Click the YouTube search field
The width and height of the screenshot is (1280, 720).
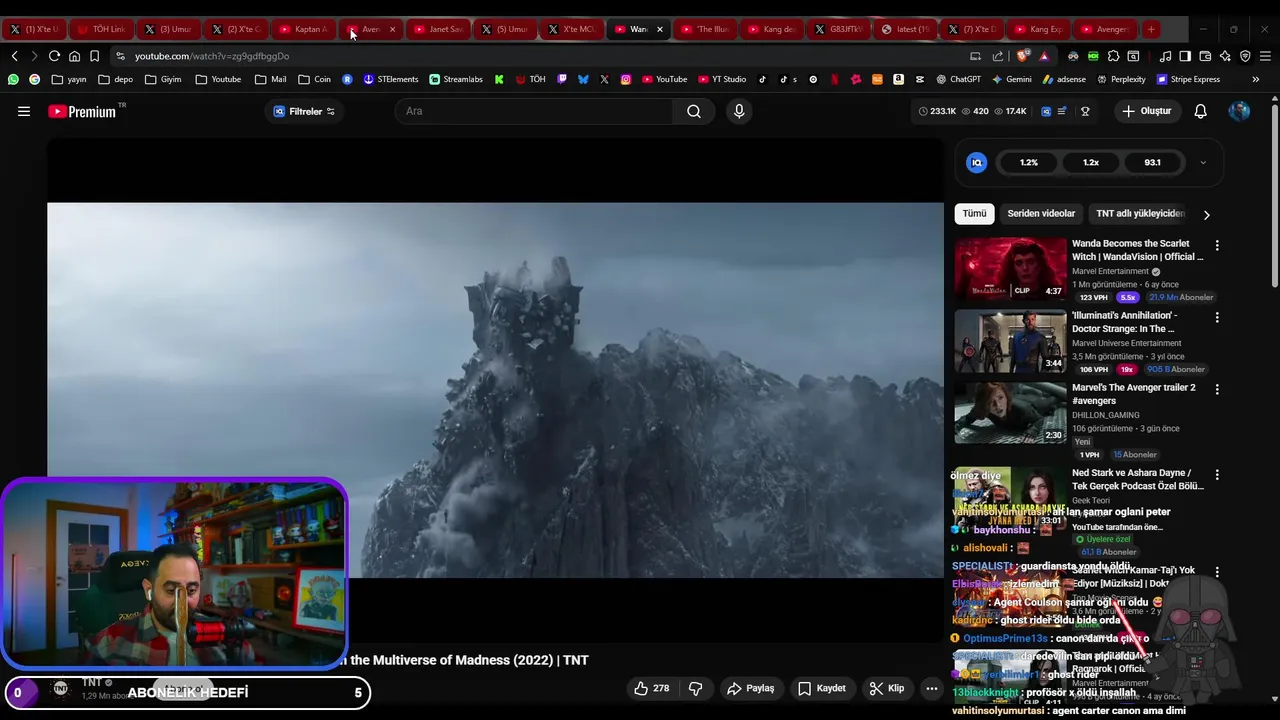pos(535,111)
